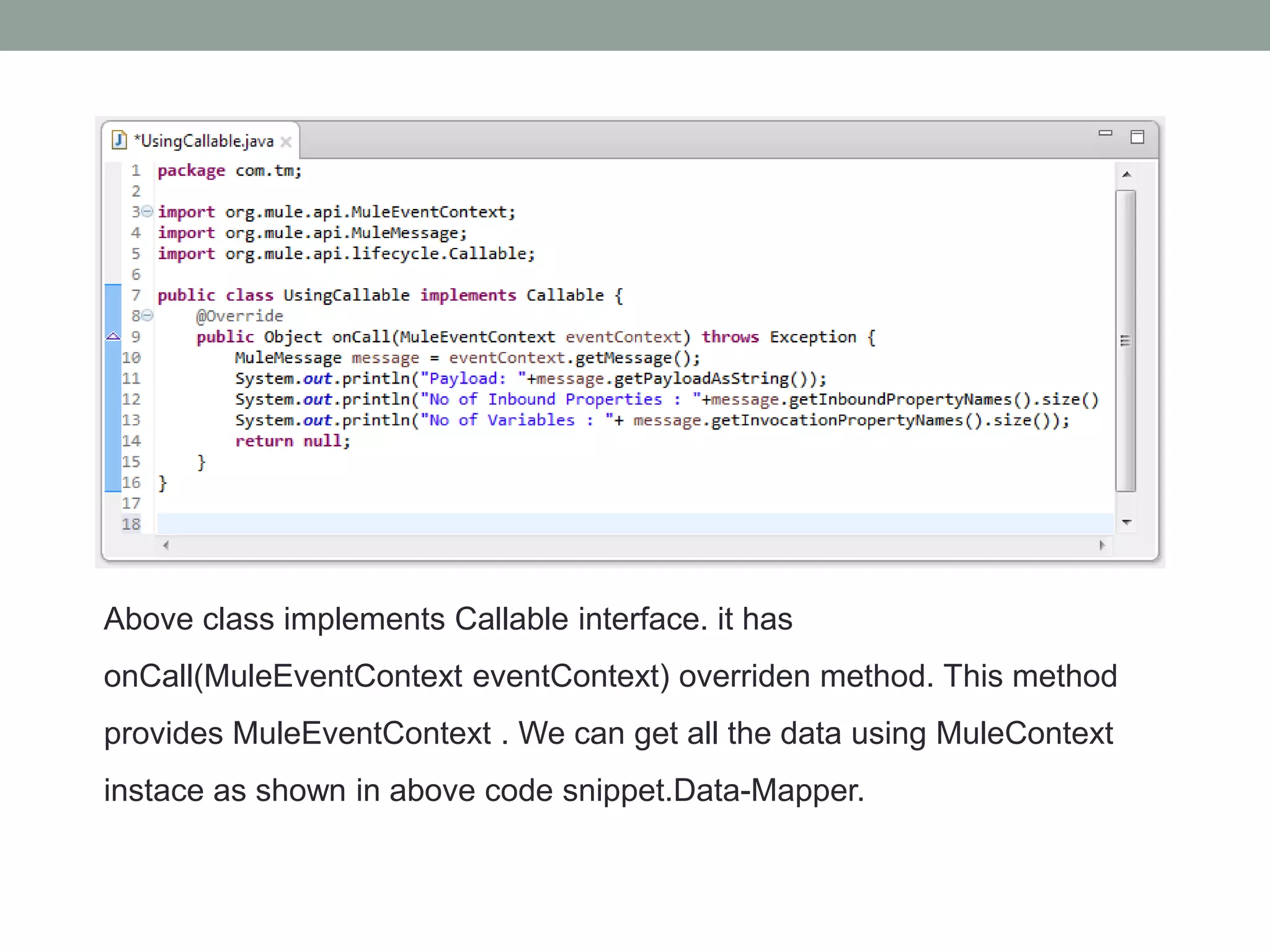Click import of MuleMessage on line 4
Screen dimensions: 1270x952
(x=312, y=233)
